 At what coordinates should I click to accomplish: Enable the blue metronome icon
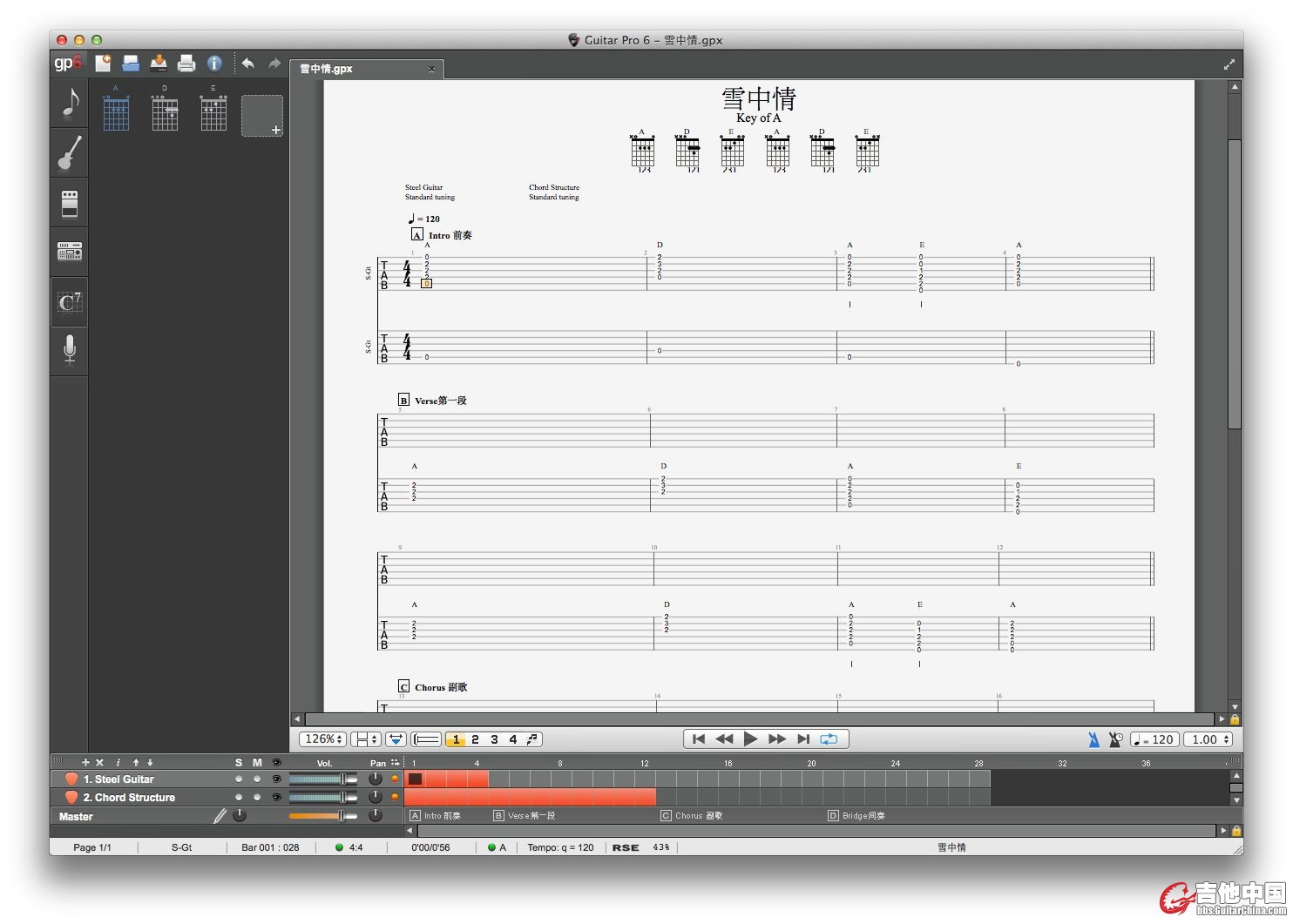(x=1093, y=739)
